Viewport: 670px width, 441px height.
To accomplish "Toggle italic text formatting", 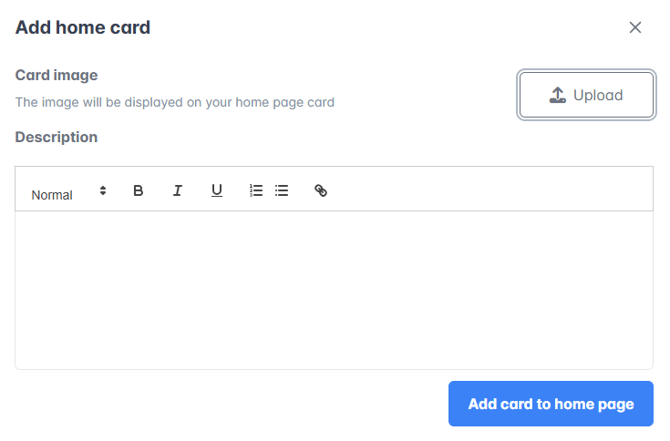I will (x=178, y=190).
